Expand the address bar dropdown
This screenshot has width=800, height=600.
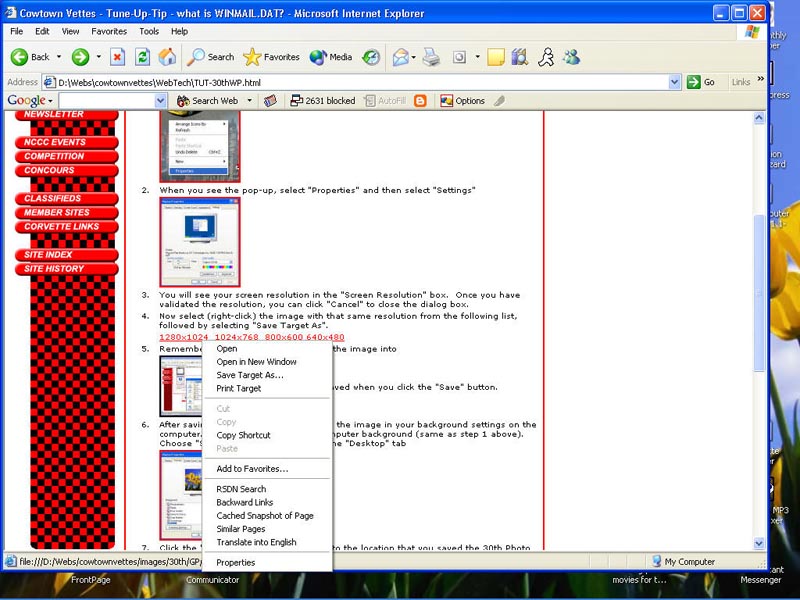pos(675,82)
